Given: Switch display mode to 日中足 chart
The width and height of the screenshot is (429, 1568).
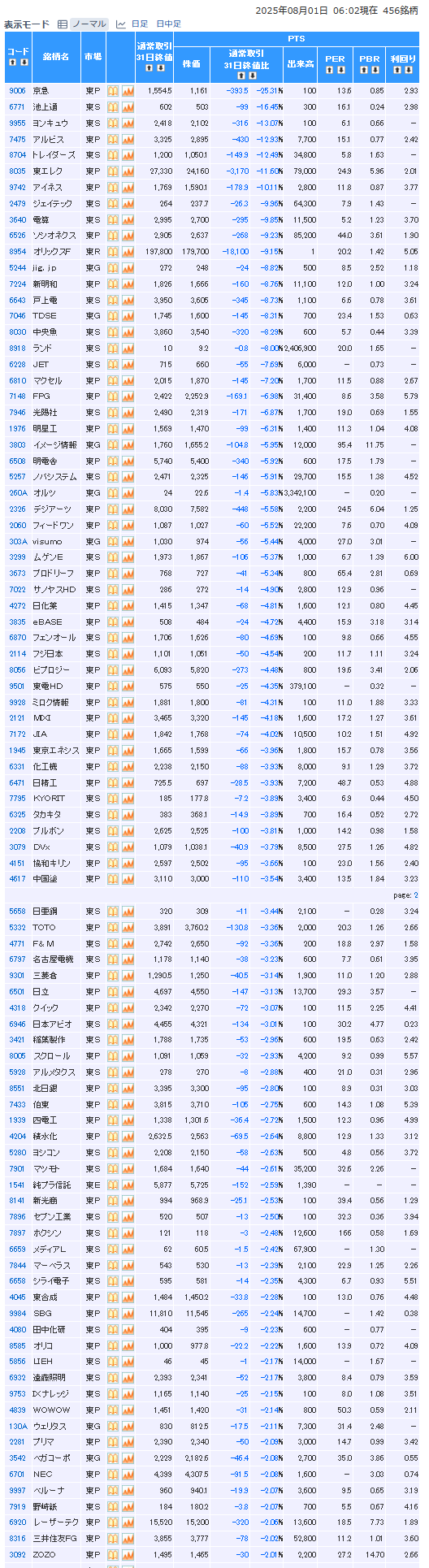Looking at the screenshot, I should coord(168,24).
